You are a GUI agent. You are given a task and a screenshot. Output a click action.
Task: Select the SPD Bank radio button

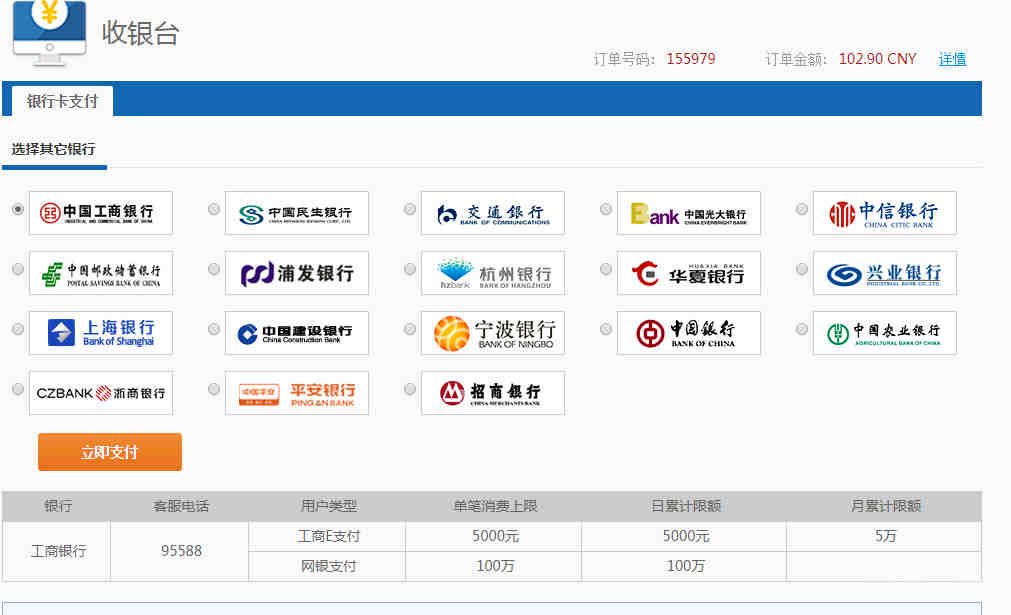click(214, 269)
